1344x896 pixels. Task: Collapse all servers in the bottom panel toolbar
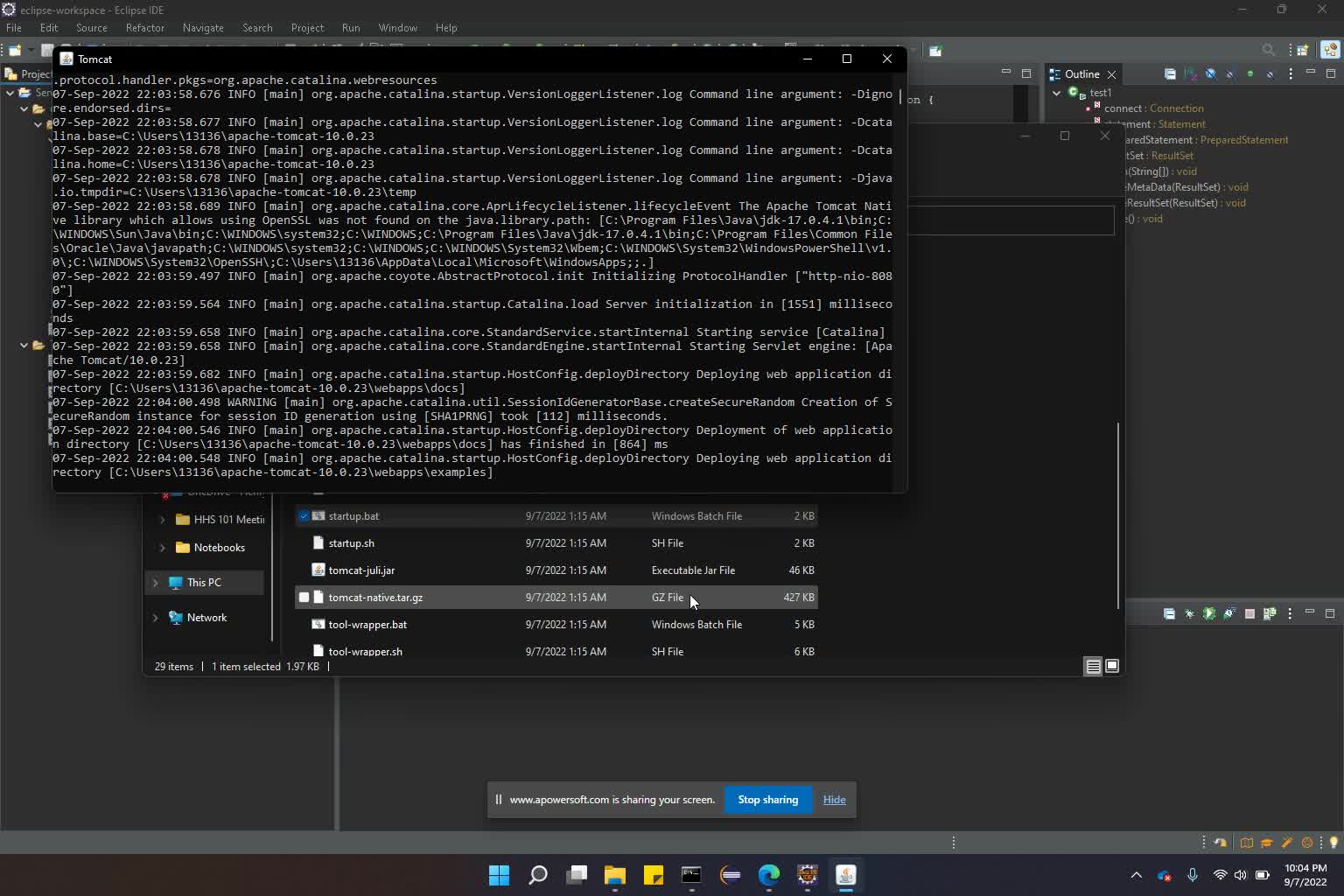tap(1169, 614)
